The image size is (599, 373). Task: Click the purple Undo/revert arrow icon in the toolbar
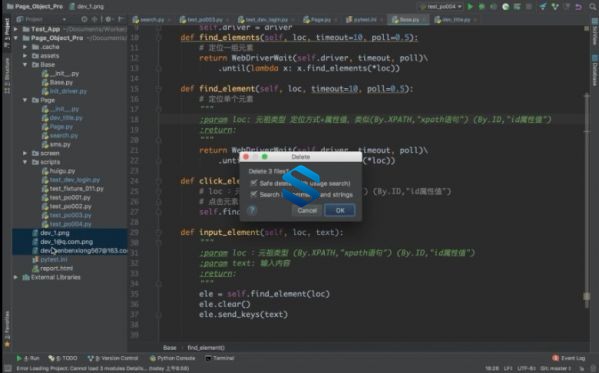[579, 6]
